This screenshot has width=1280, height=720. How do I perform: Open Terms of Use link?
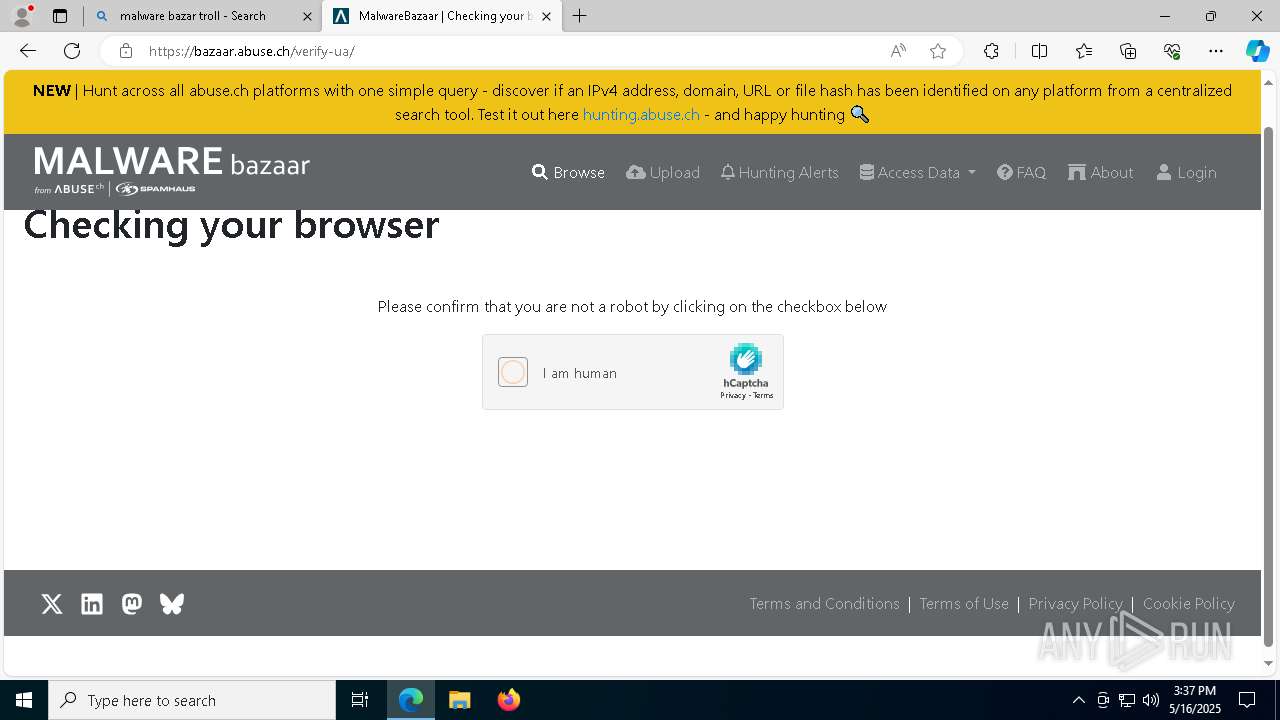pyautogui.click(x=964, y=603)
